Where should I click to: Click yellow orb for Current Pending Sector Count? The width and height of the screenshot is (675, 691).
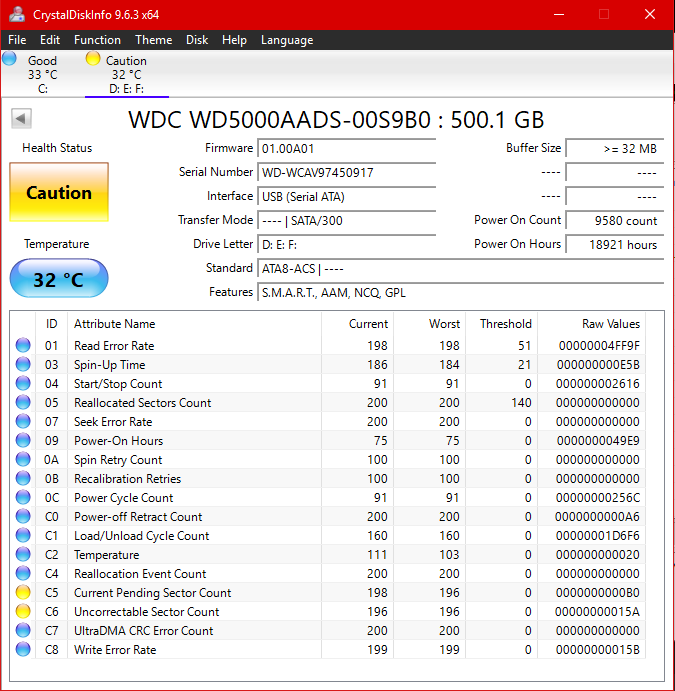click(x=23, y=592)
